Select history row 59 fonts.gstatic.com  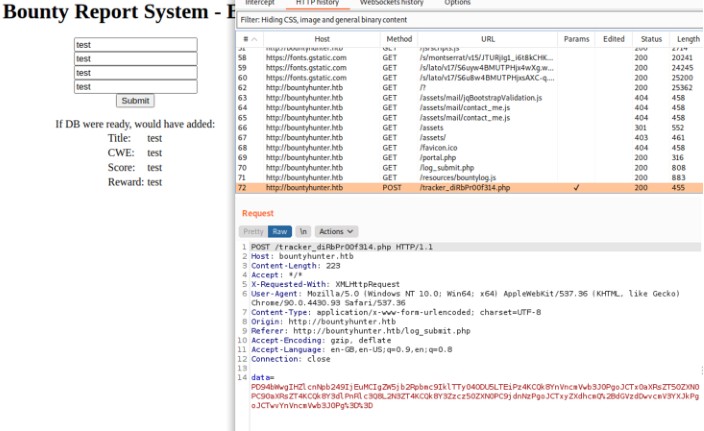[469, 67]
